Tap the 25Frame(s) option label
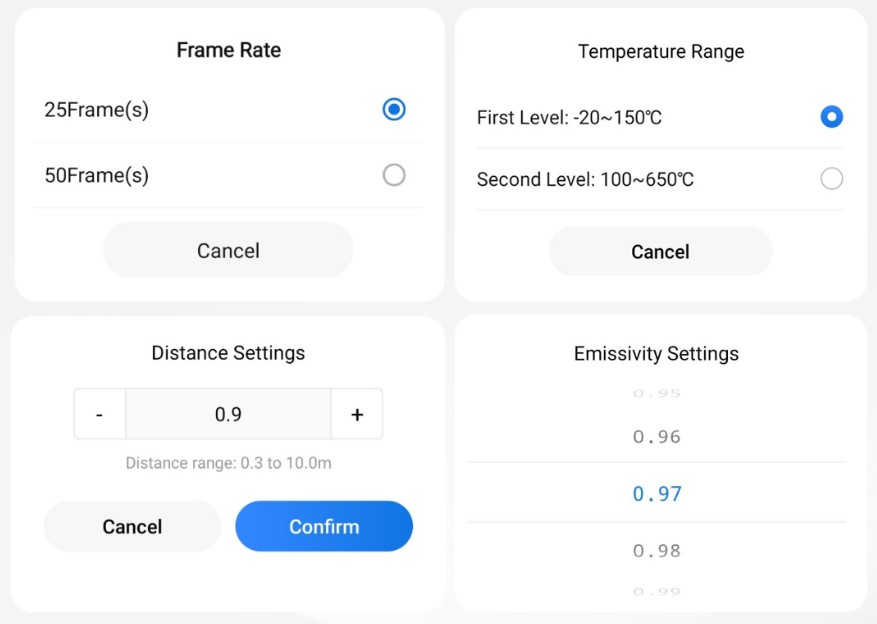The image size is (877, 624). [97, 110]
